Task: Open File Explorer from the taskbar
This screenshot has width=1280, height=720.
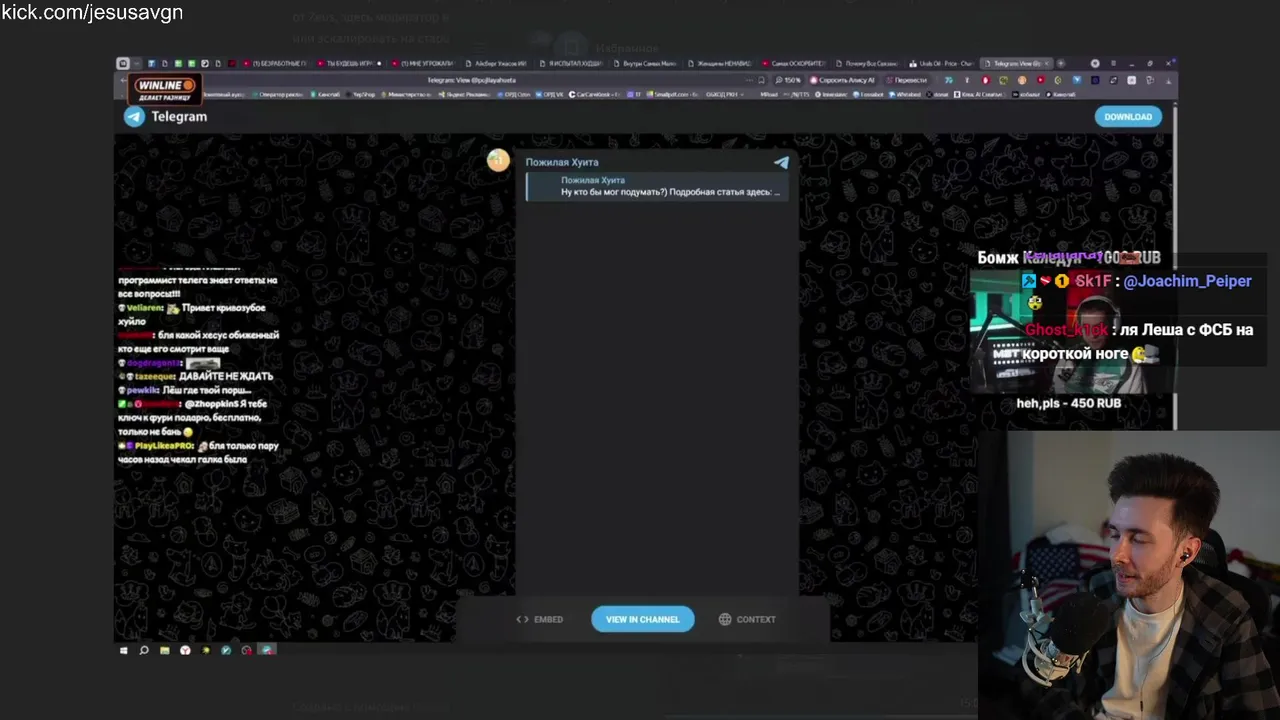Action: [164, 650]
